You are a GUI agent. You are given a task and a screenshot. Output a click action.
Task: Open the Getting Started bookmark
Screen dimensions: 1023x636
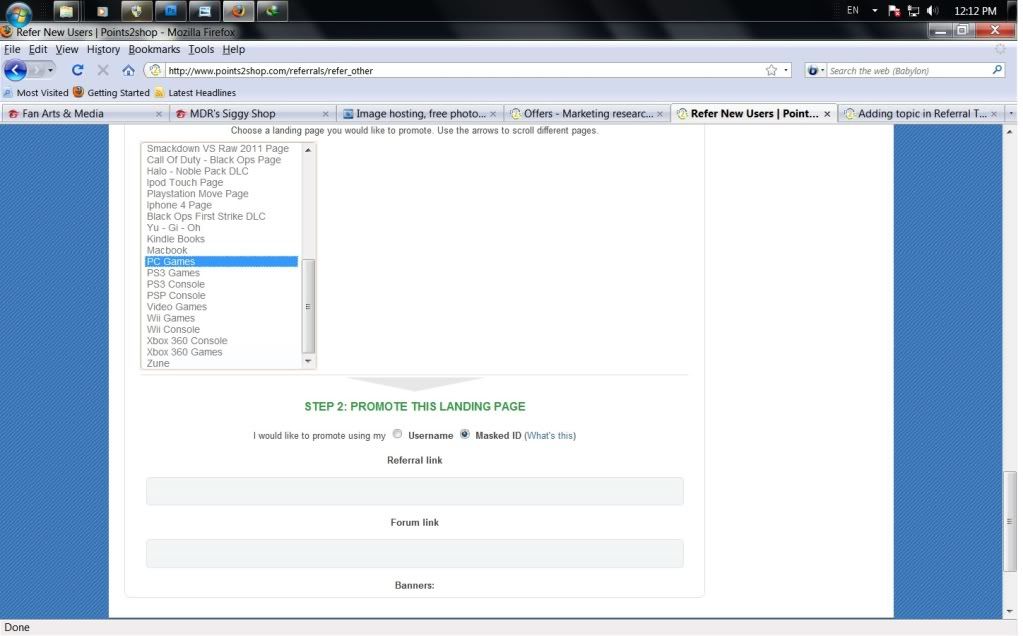click(x=112, y=93)
